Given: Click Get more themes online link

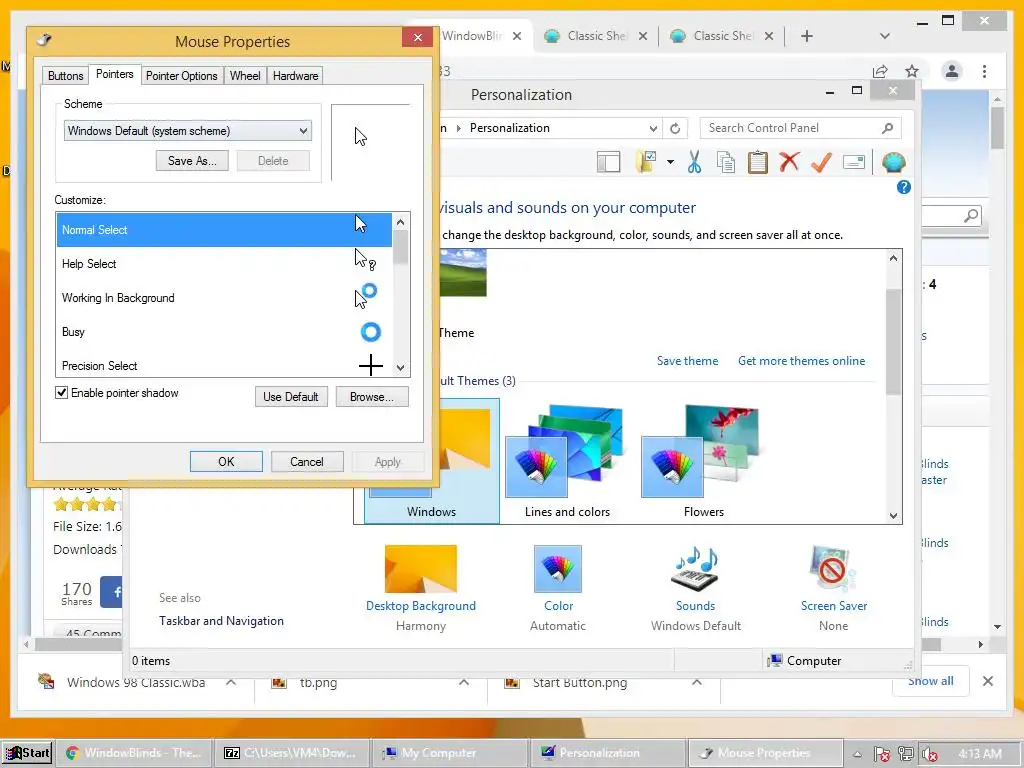Looking at the screenshot, I should (801, 360).
